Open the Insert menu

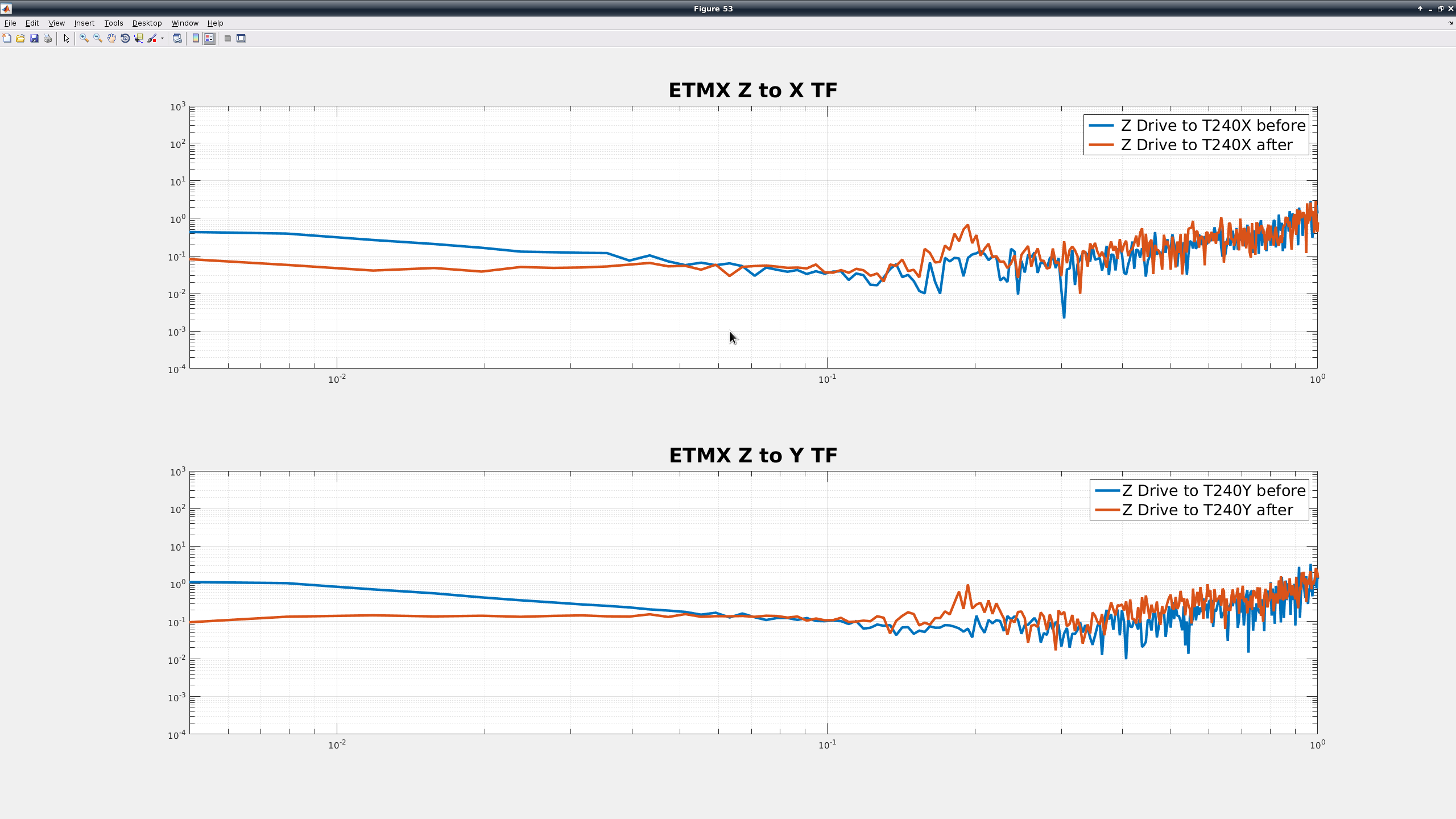point(84,23)
